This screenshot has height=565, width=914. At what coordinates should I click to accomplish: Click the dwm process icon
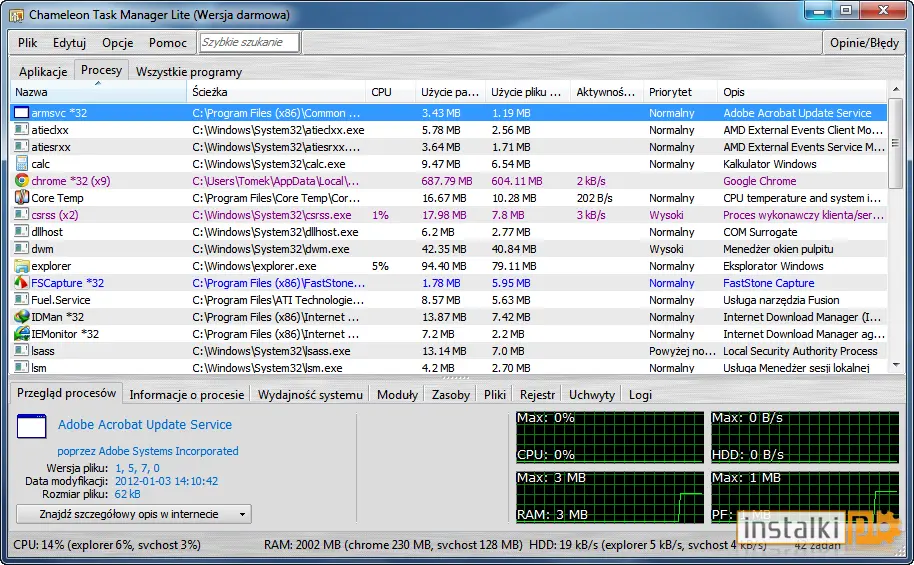tap(22, 248)
